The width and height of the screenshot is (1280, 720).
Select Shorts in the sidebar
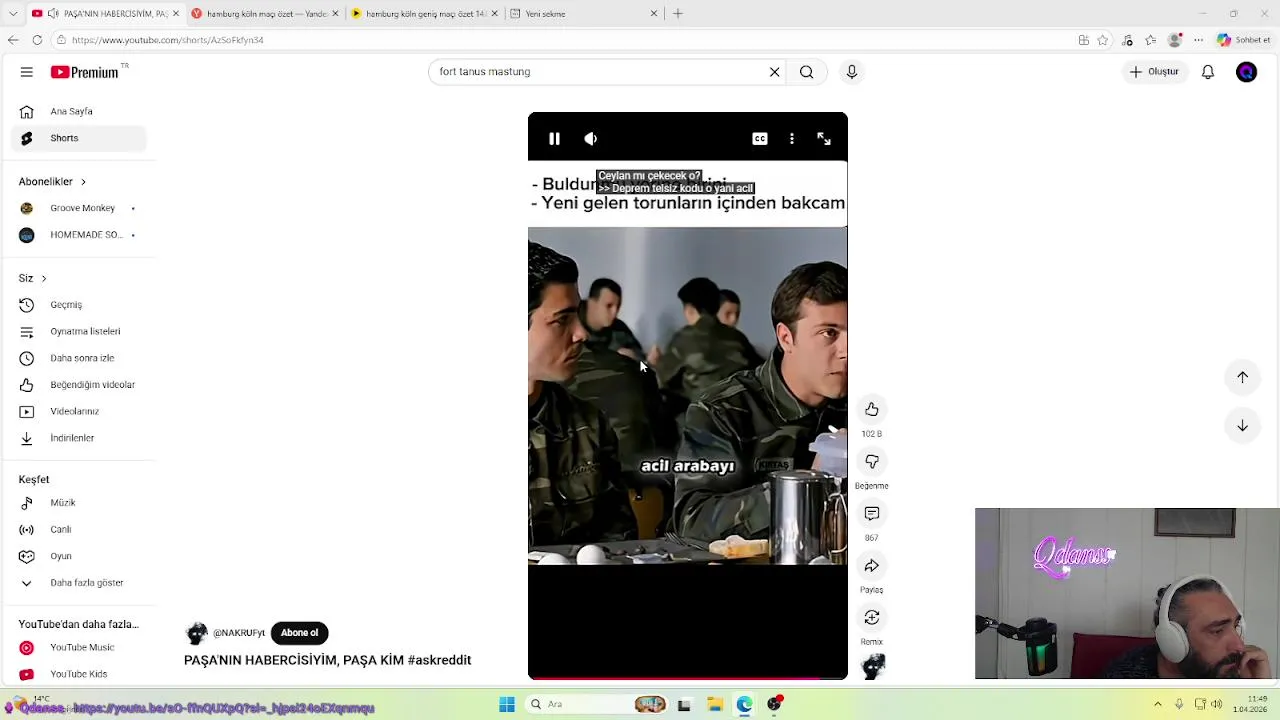click(79, 138)
